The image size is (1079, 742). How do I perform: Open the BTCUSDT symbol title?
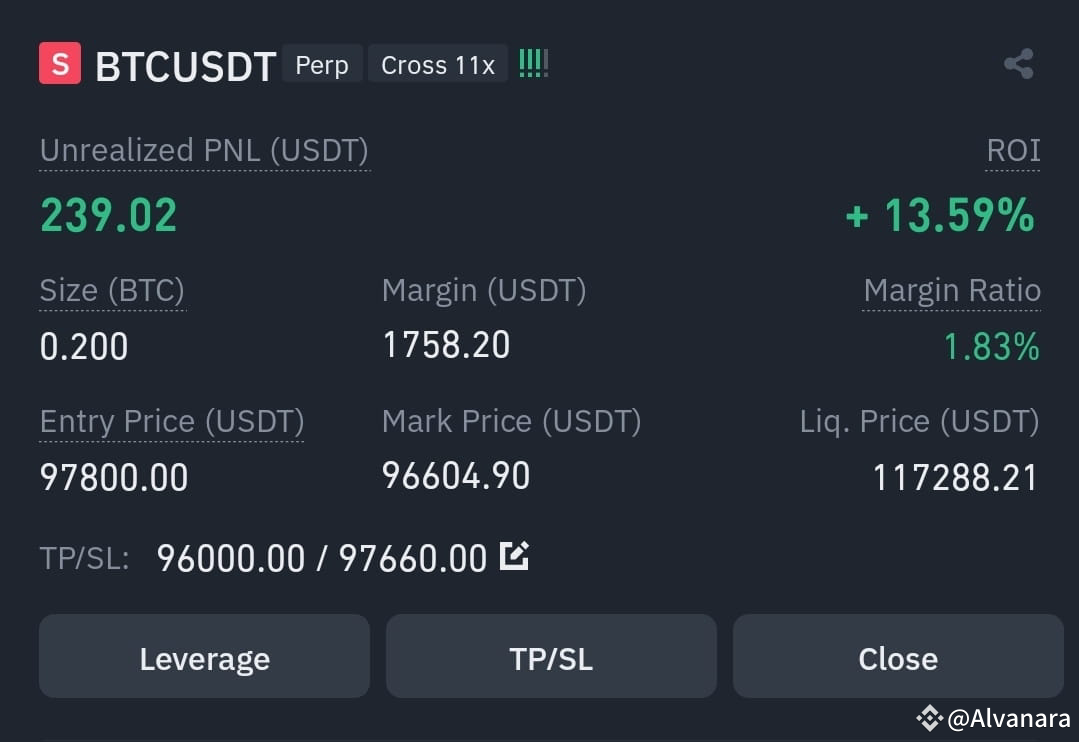(185, 66)
